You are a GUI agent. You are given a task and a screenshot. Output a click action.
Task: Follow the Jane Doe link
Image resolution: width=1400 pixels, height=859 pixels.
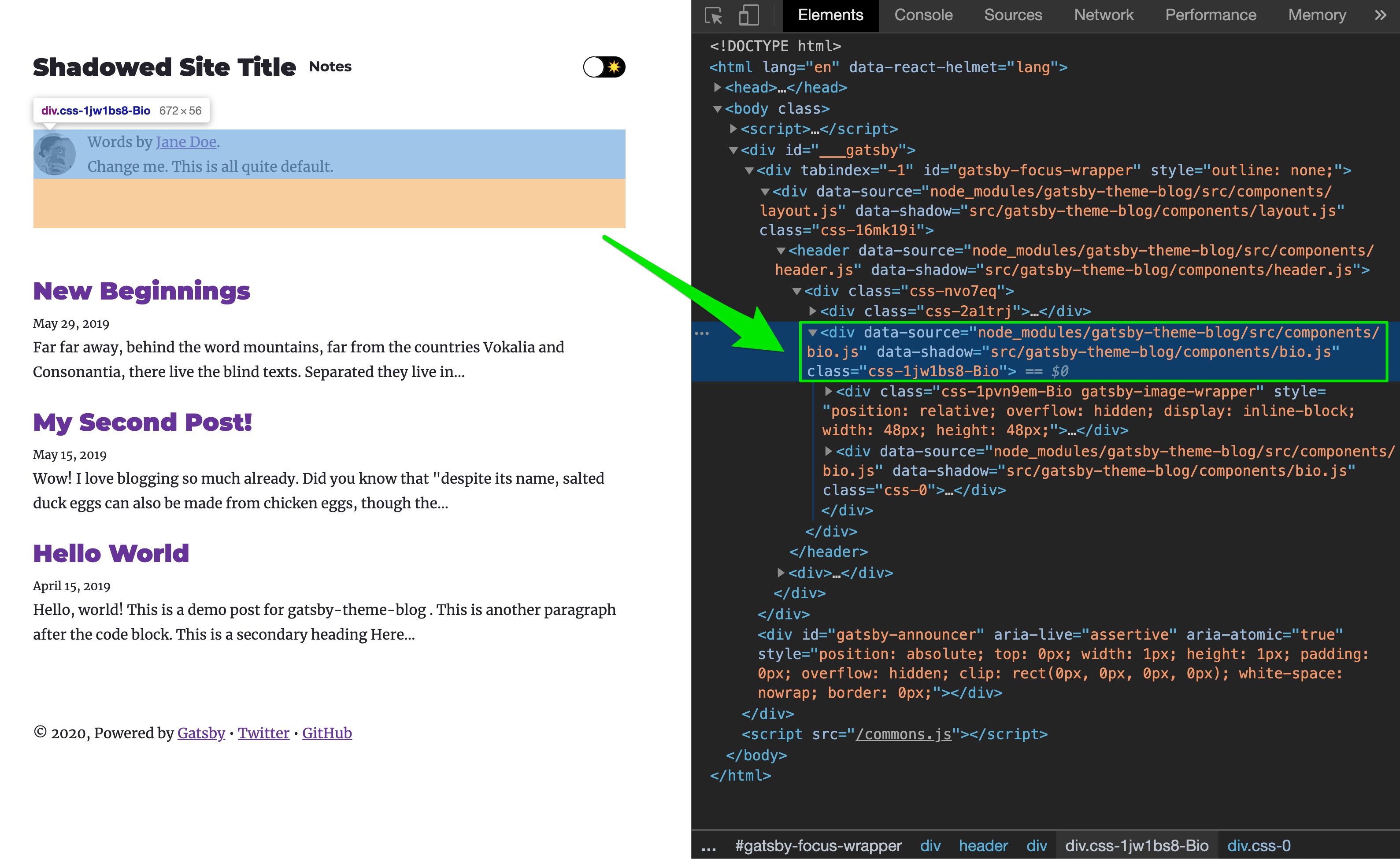click(x=186, y=142)
